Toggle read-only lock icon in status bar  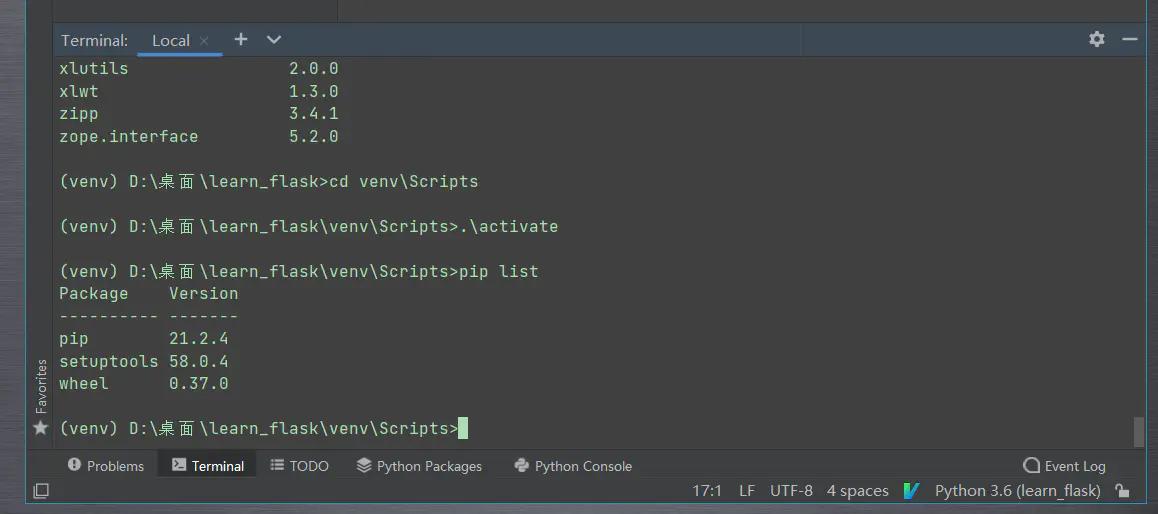1122,490
